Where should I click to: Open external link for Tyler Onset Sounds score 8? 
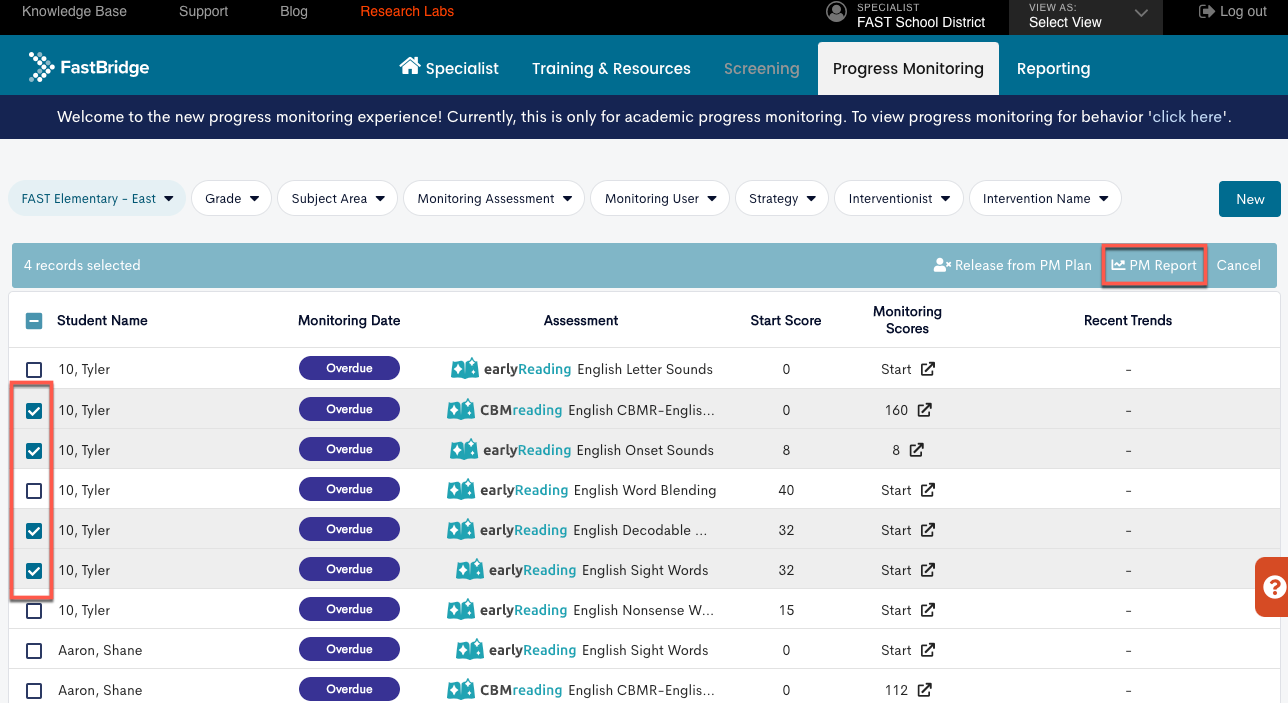coord(917,450)
